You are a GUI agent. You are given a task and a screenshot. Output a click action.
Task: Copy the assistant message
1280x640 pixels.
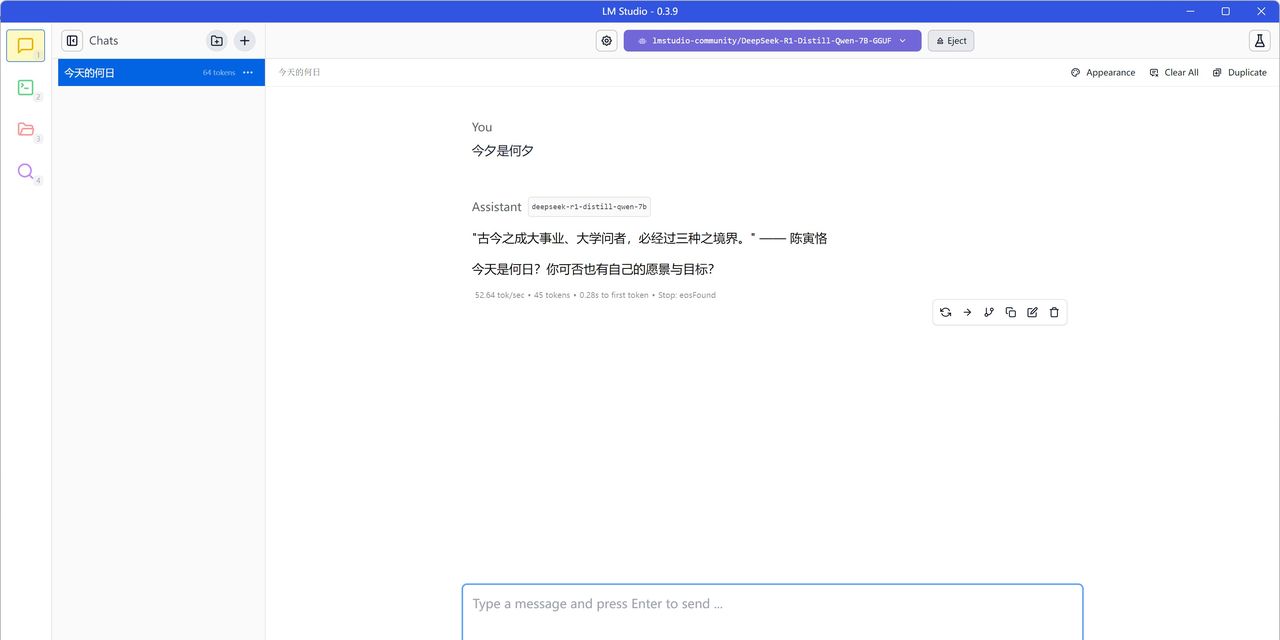1011,312
